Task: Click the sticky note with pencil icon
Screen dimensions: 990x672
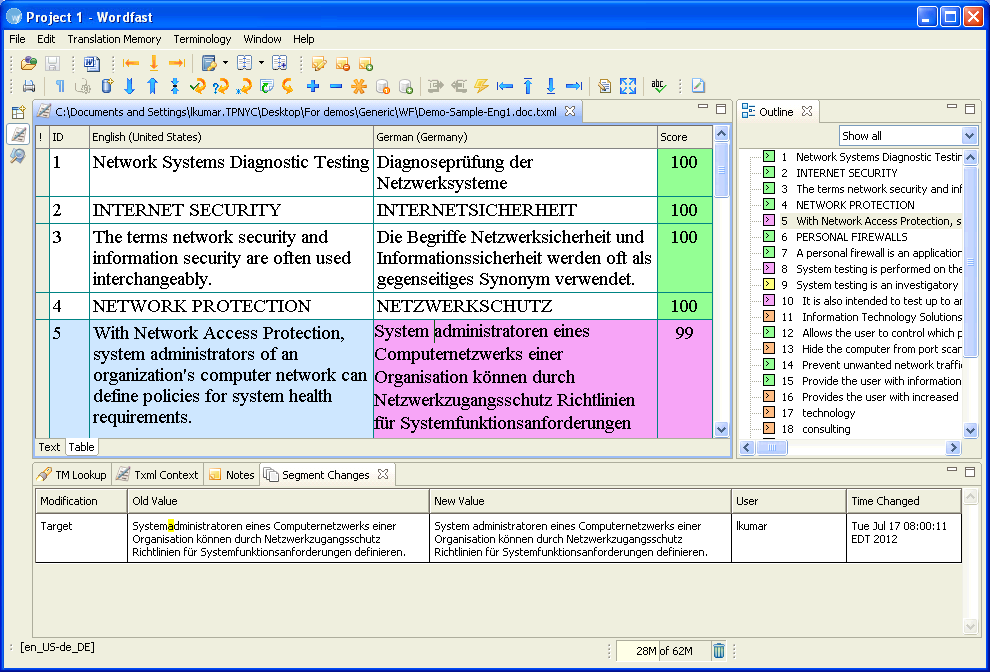Action: [x=319, y=63]
